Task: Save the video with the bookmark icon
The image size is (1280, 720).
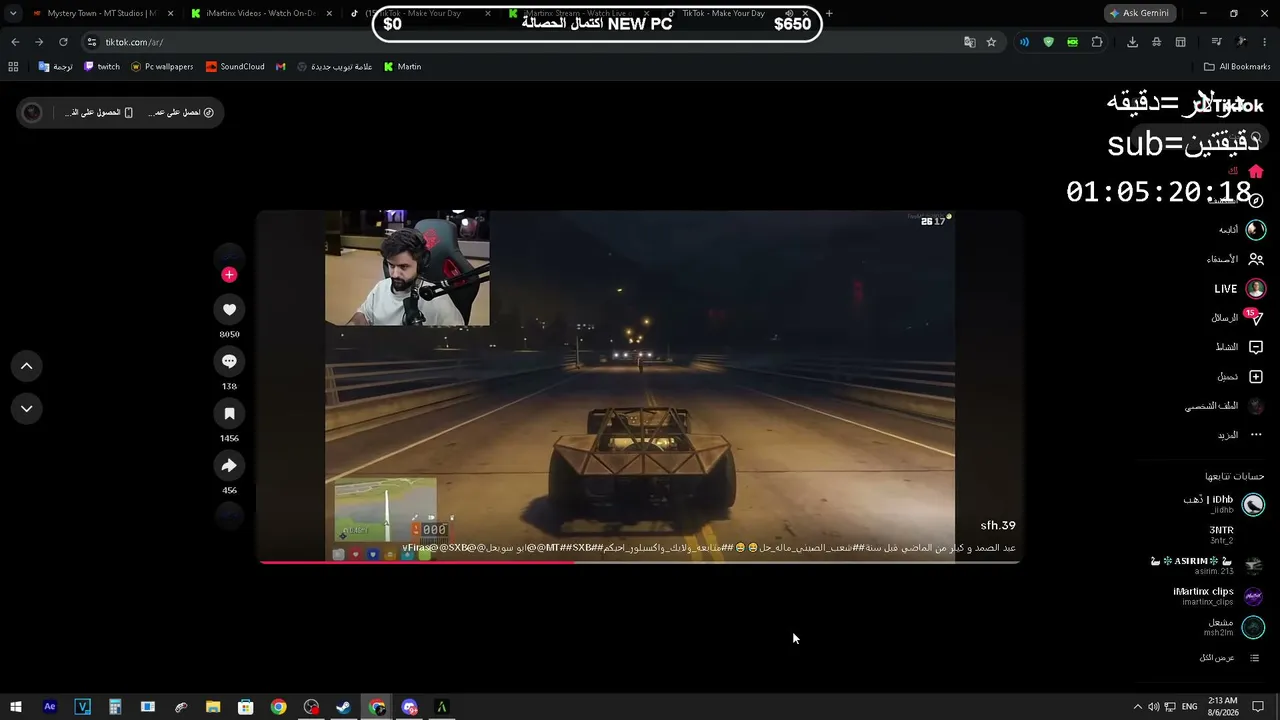Action: point(229,413)
